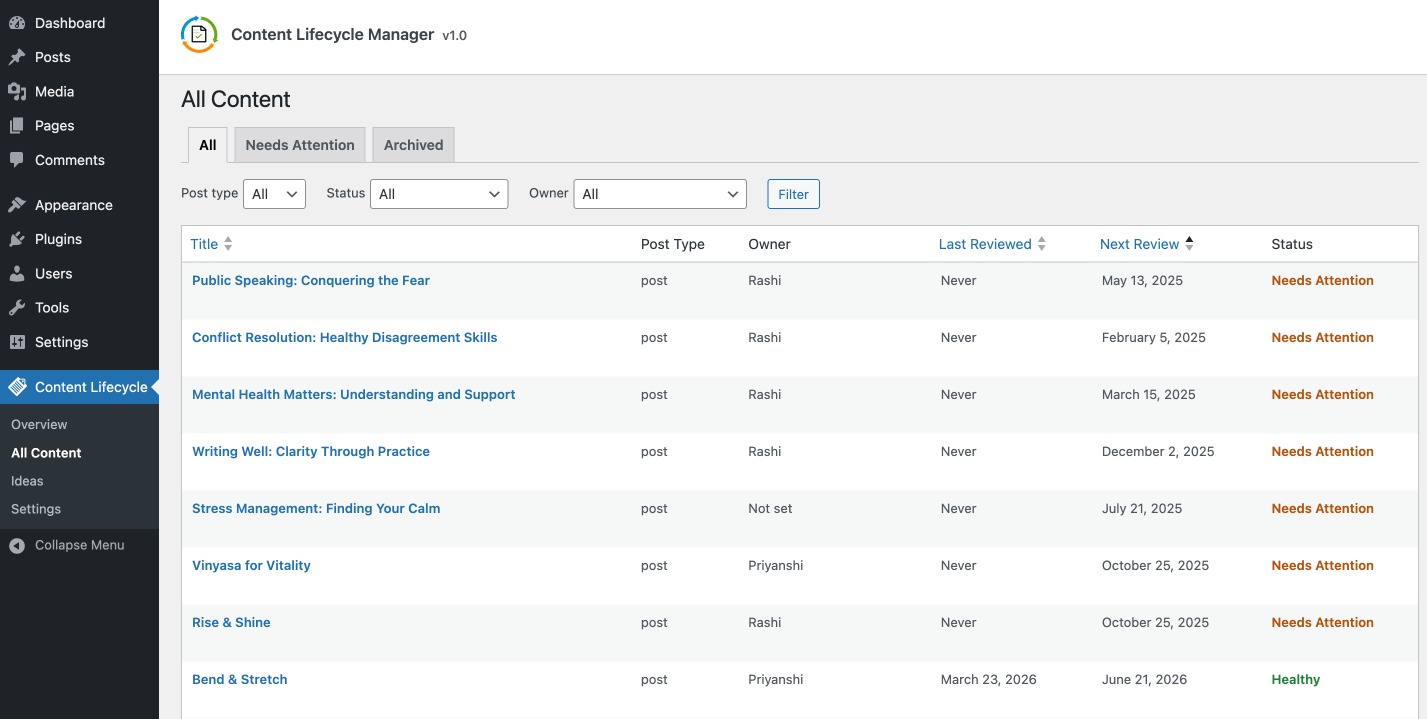Click the Appearance brush icon

[x=17, y=204]
